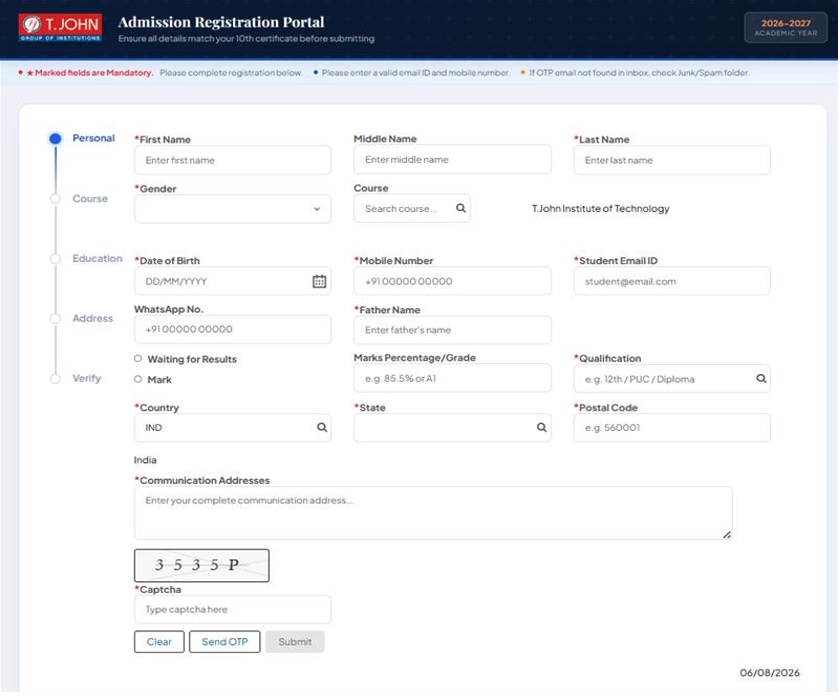Grab the address textarea resize handle
This screenshot has width=840, height=700.
(727, 535)
